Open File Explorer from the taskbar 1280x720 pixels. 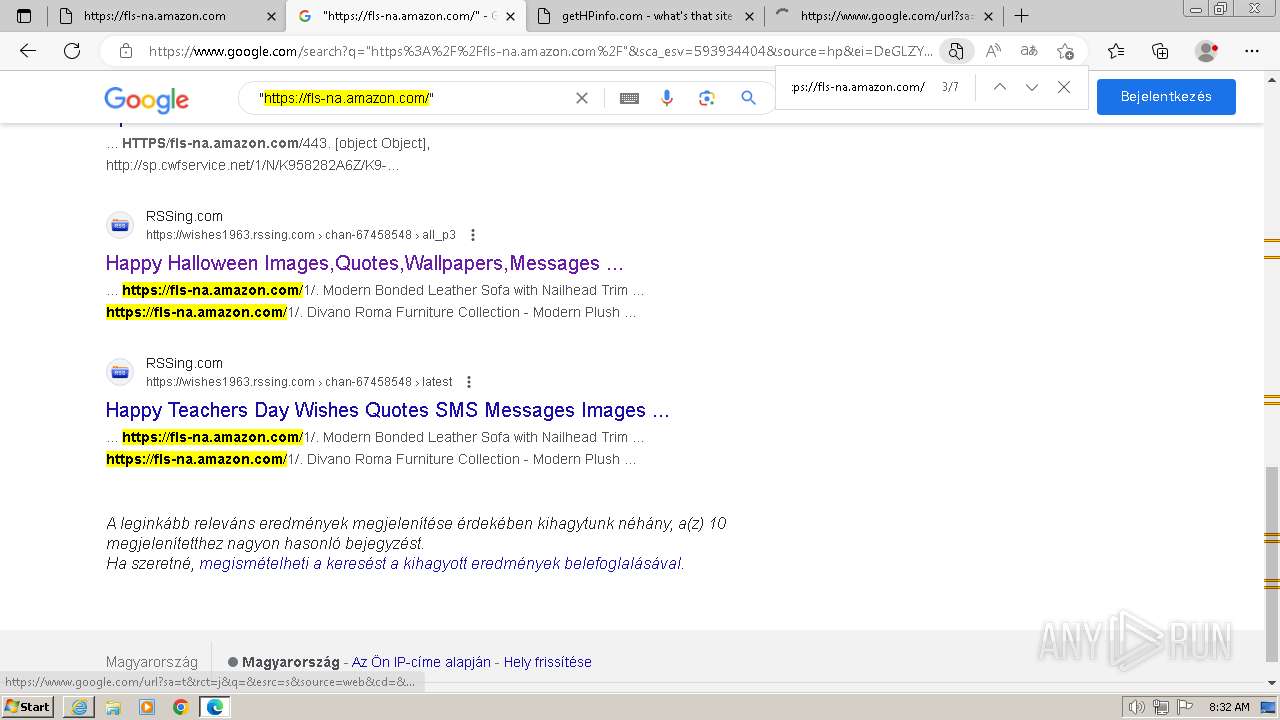click(x=113, y=707)
